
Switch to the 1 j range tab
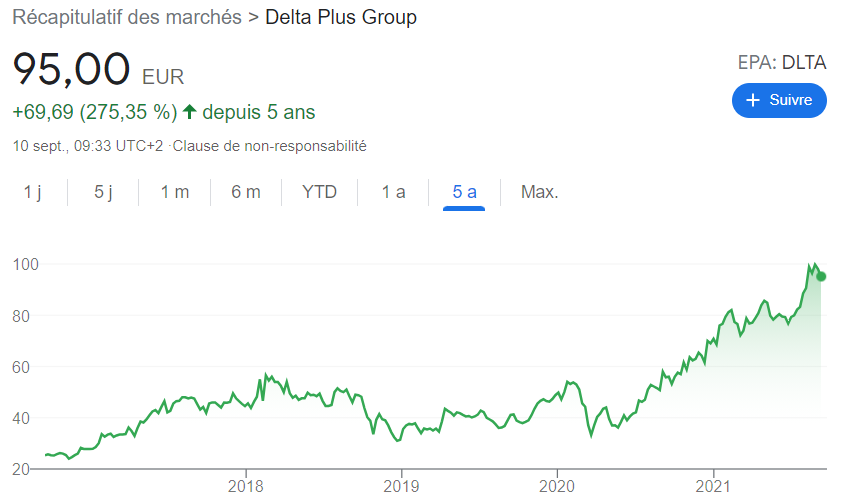[33, 192]
